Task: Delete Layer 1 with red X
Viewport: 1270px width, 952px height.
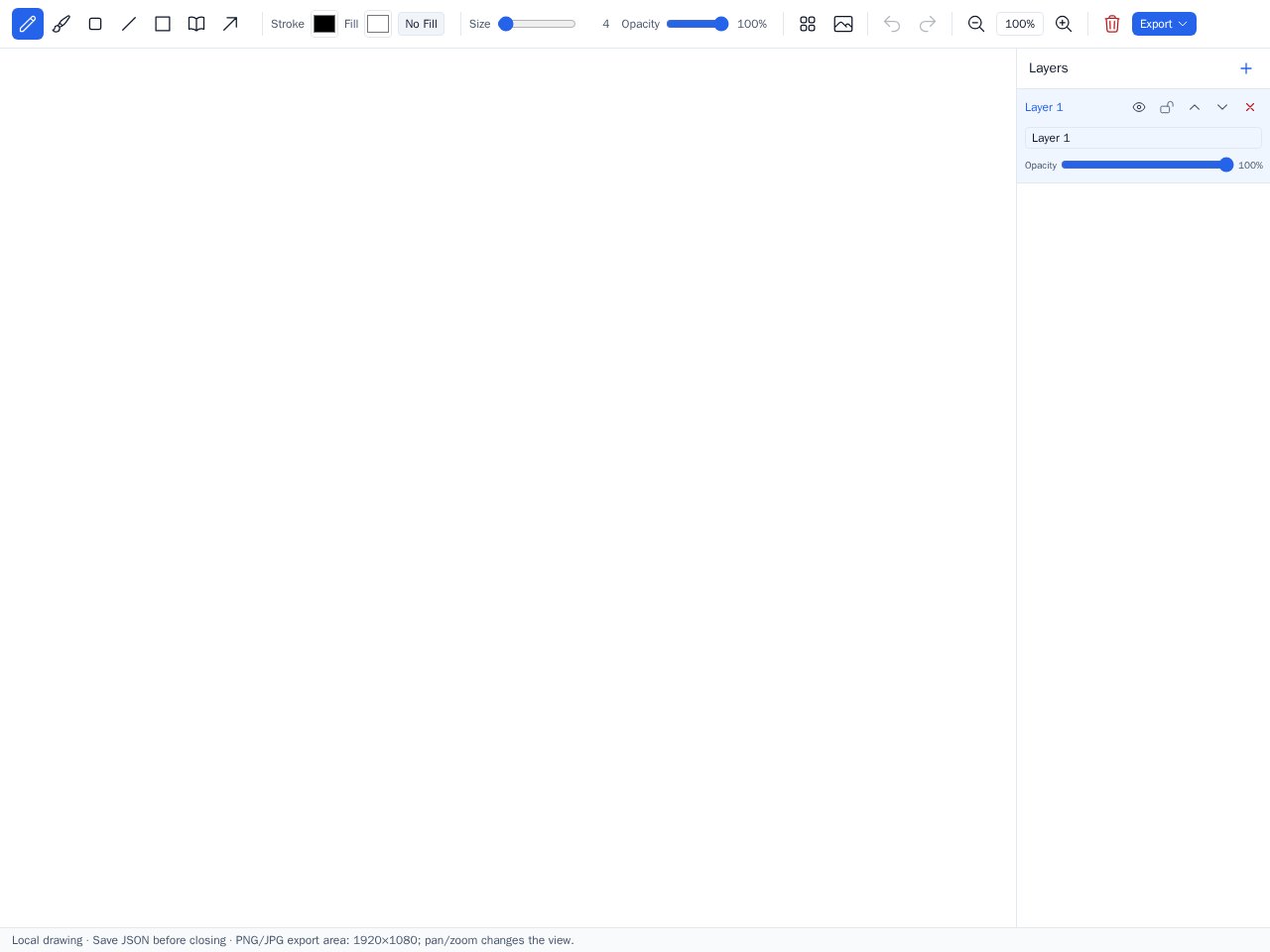Action: (1250, 107)
